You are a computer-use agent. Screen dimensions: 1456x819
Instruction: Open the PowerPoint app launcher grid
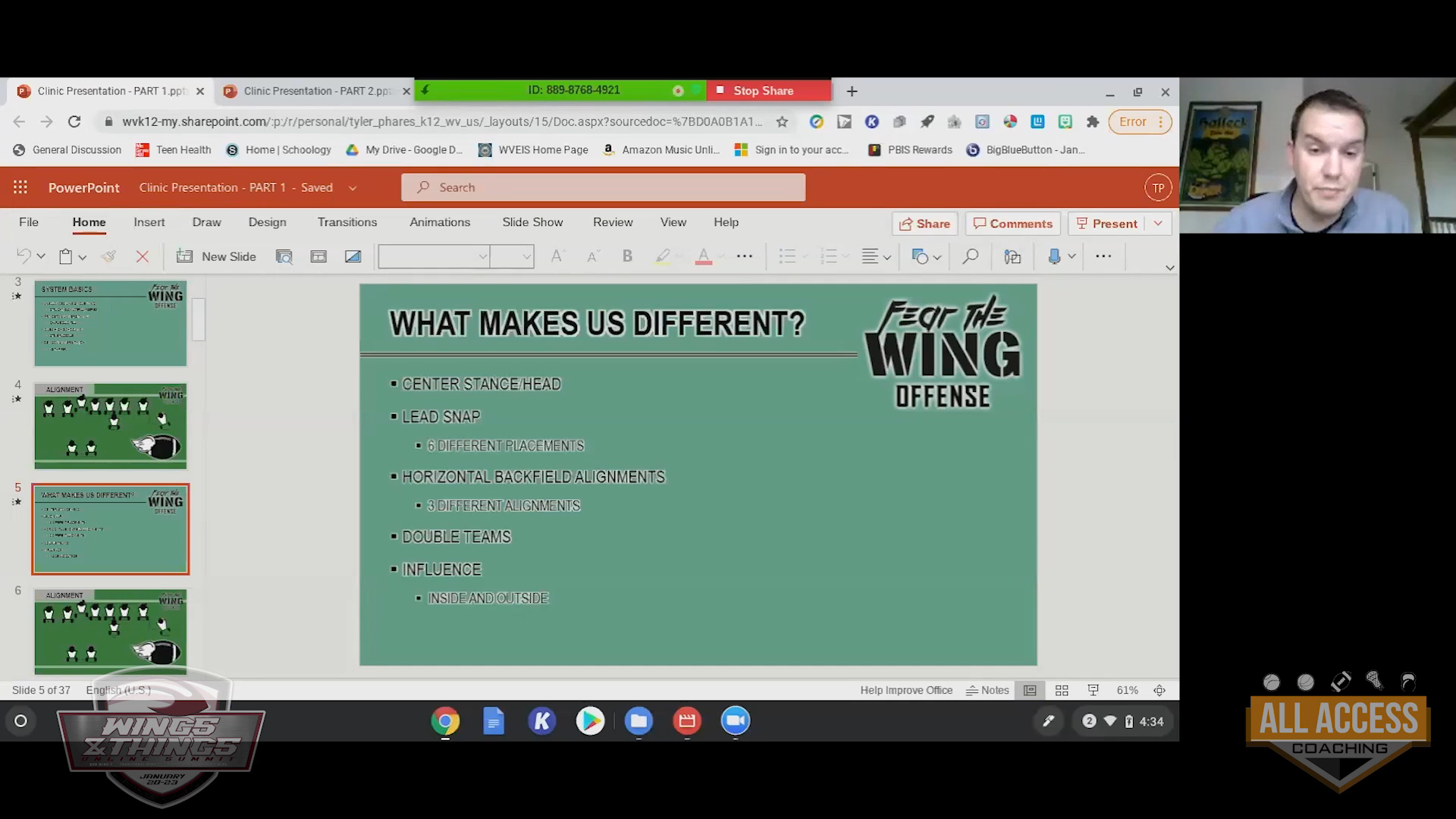pos(20,187)
